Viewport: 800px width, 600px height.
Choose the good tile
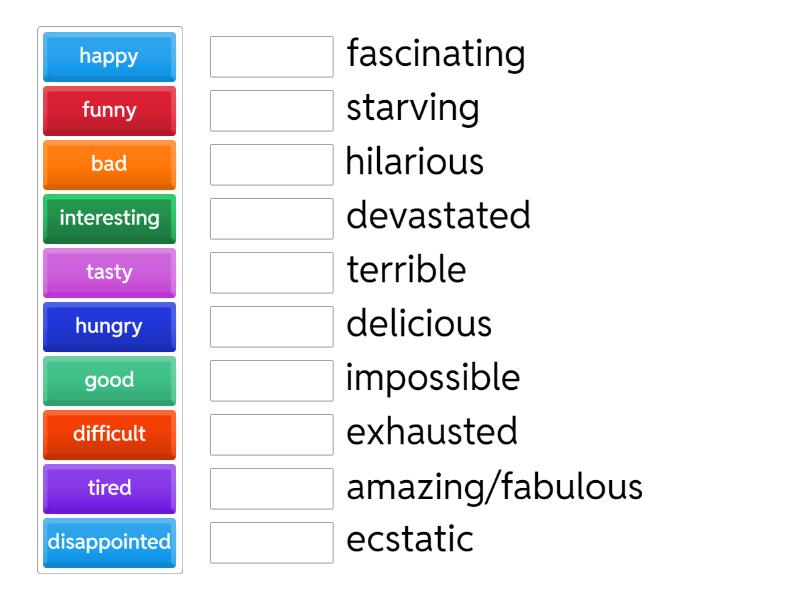pos(108,380)
